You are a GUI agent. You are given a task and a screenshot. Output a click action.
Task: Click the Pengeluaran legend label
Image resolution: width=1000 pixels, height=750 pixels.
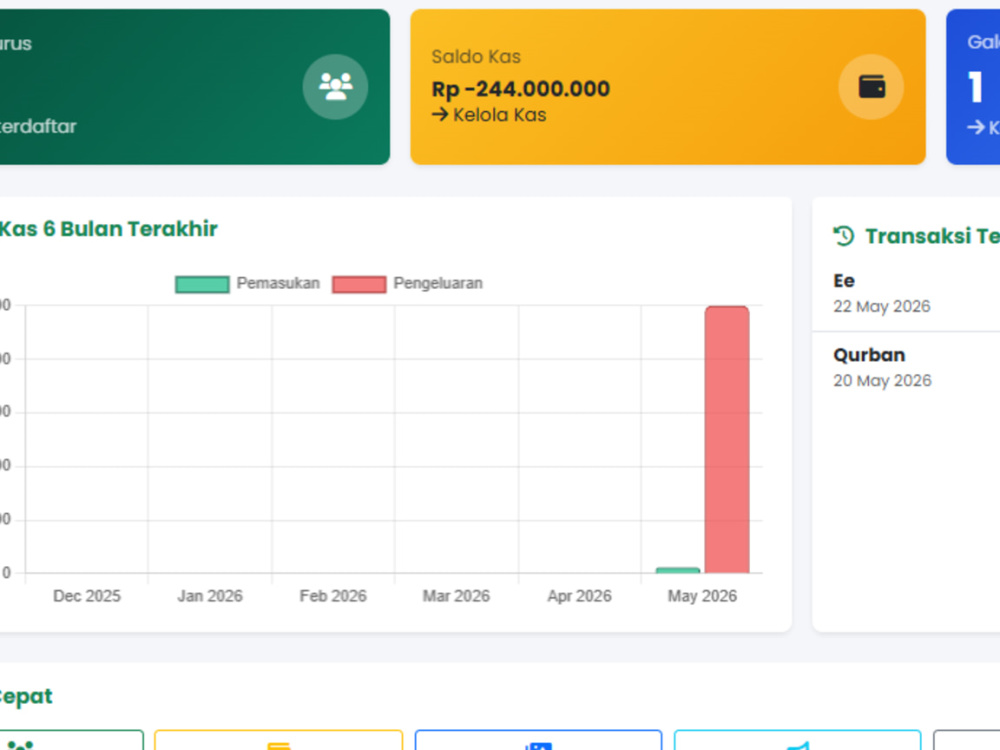coord(438,283)
